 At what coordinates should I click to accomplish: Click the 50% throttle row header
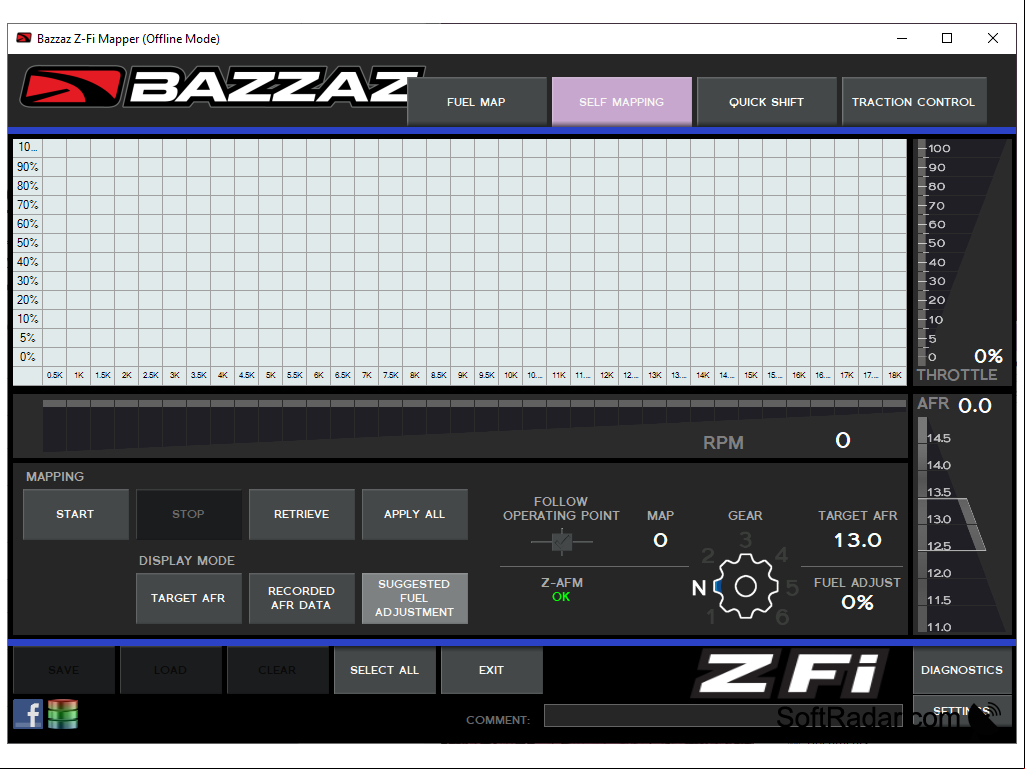coord(27,243)
